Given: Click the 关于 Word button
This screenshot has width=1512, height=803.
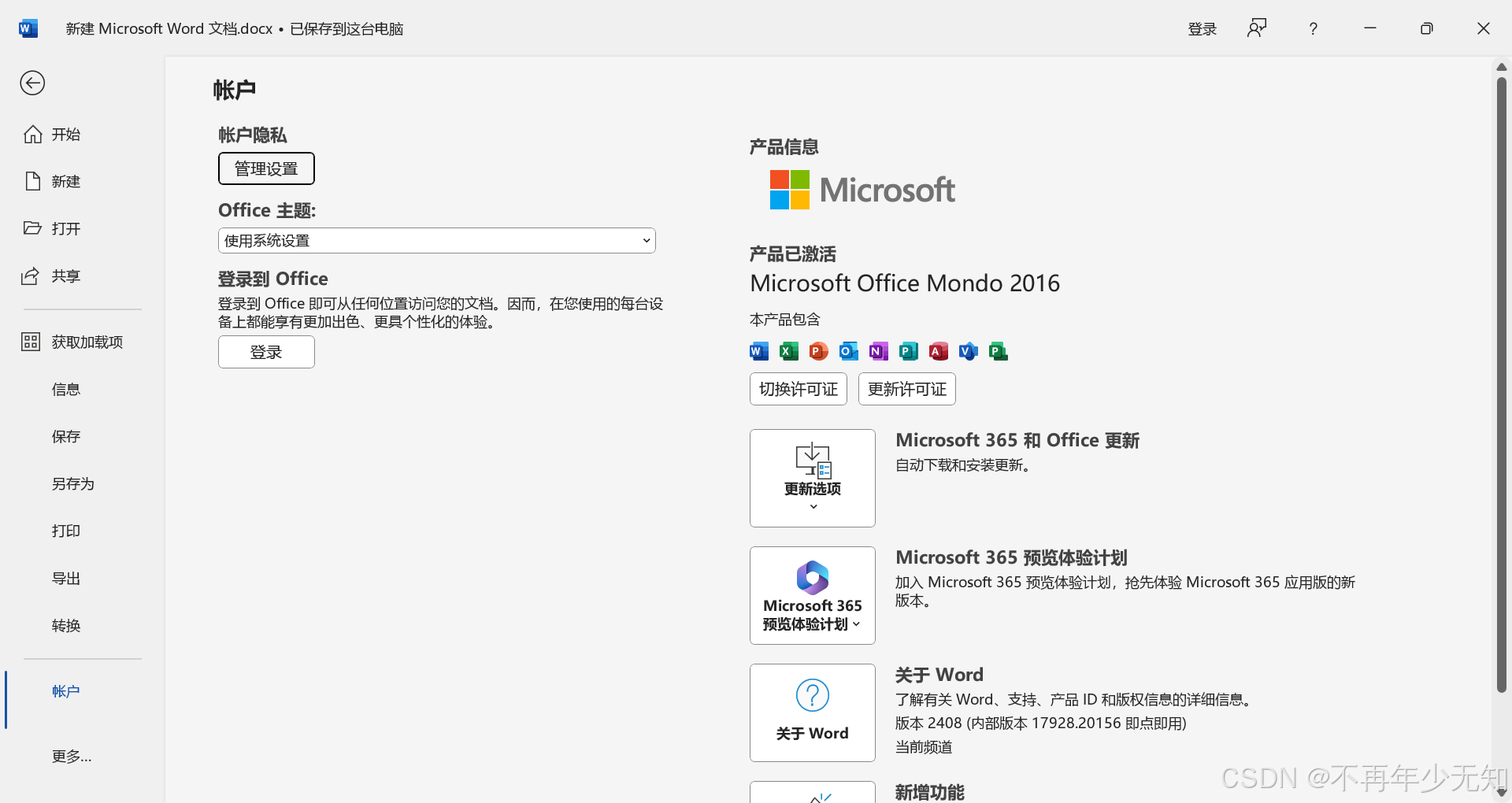Looking at the screenshot, I should coord(813,712).
